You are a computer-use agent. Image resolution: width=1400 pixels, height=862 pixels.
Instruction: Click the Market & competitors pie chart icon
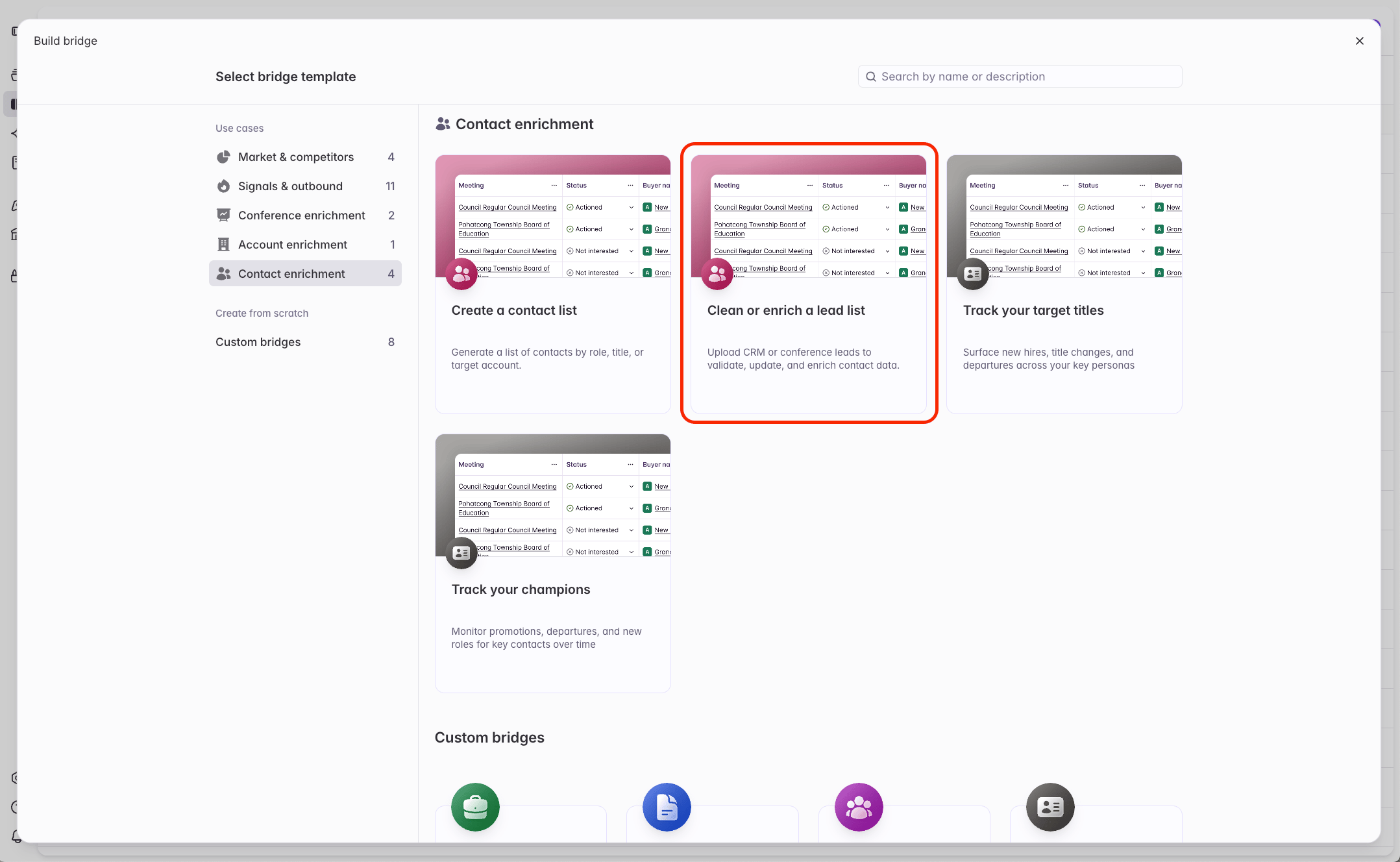pyautogui.click(x=223, y=157)
